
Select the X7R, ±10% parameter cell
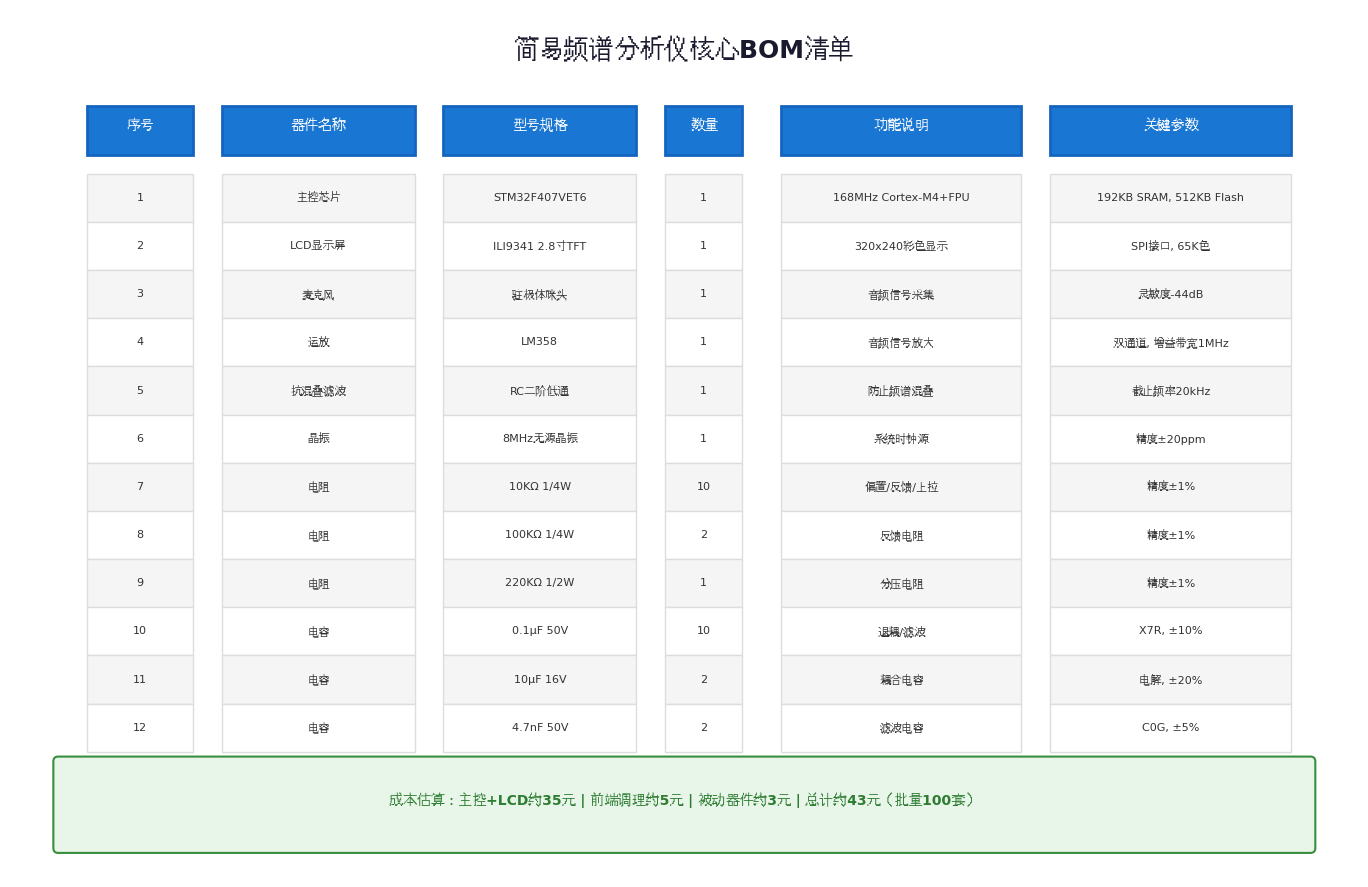coord(1171,631)
